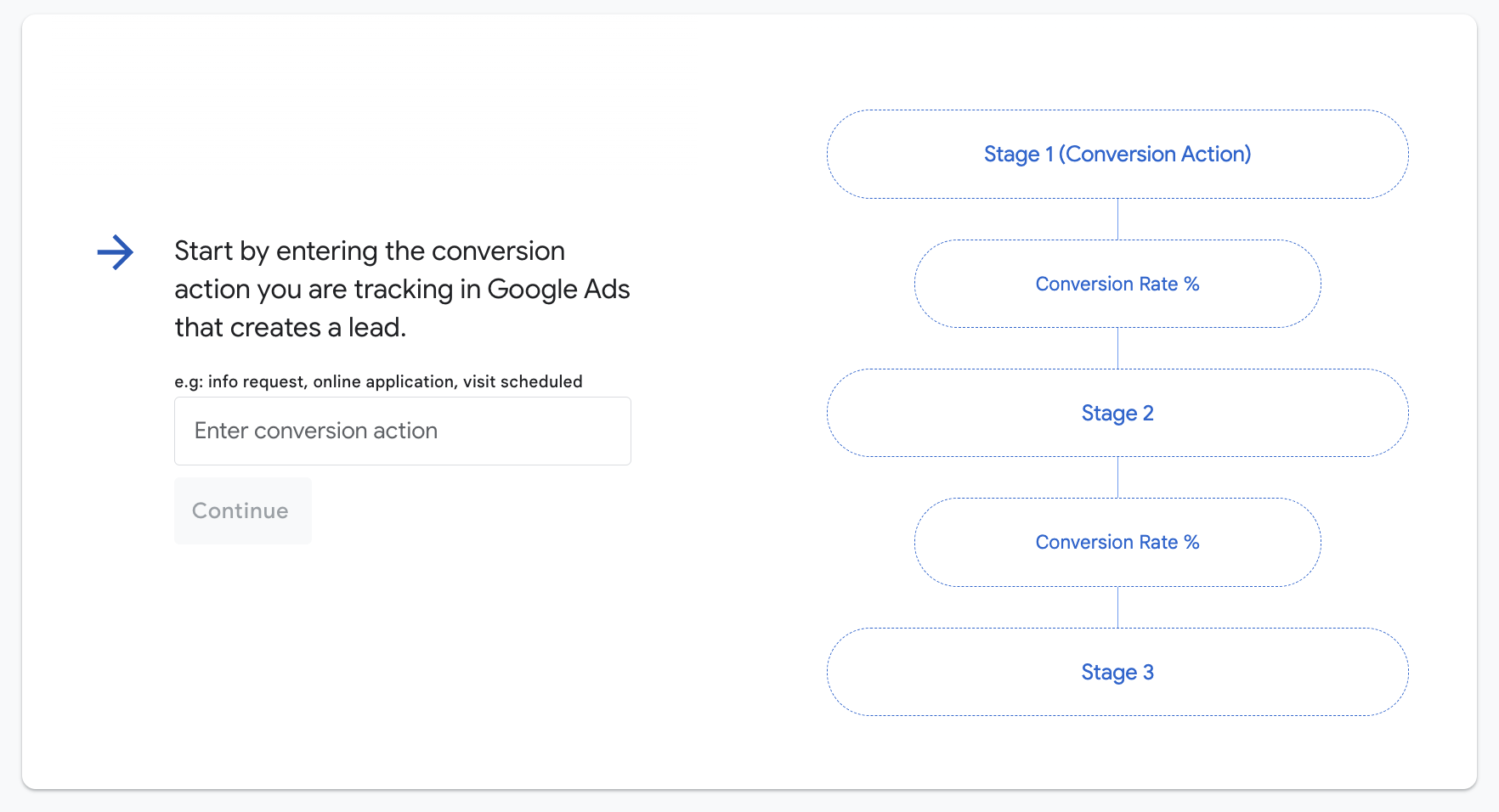Click the bottom funnel stage shape
Image resolution: width=1499 pixels, height=812 pixels.
pyautogui.click(x=1117, y=672)
